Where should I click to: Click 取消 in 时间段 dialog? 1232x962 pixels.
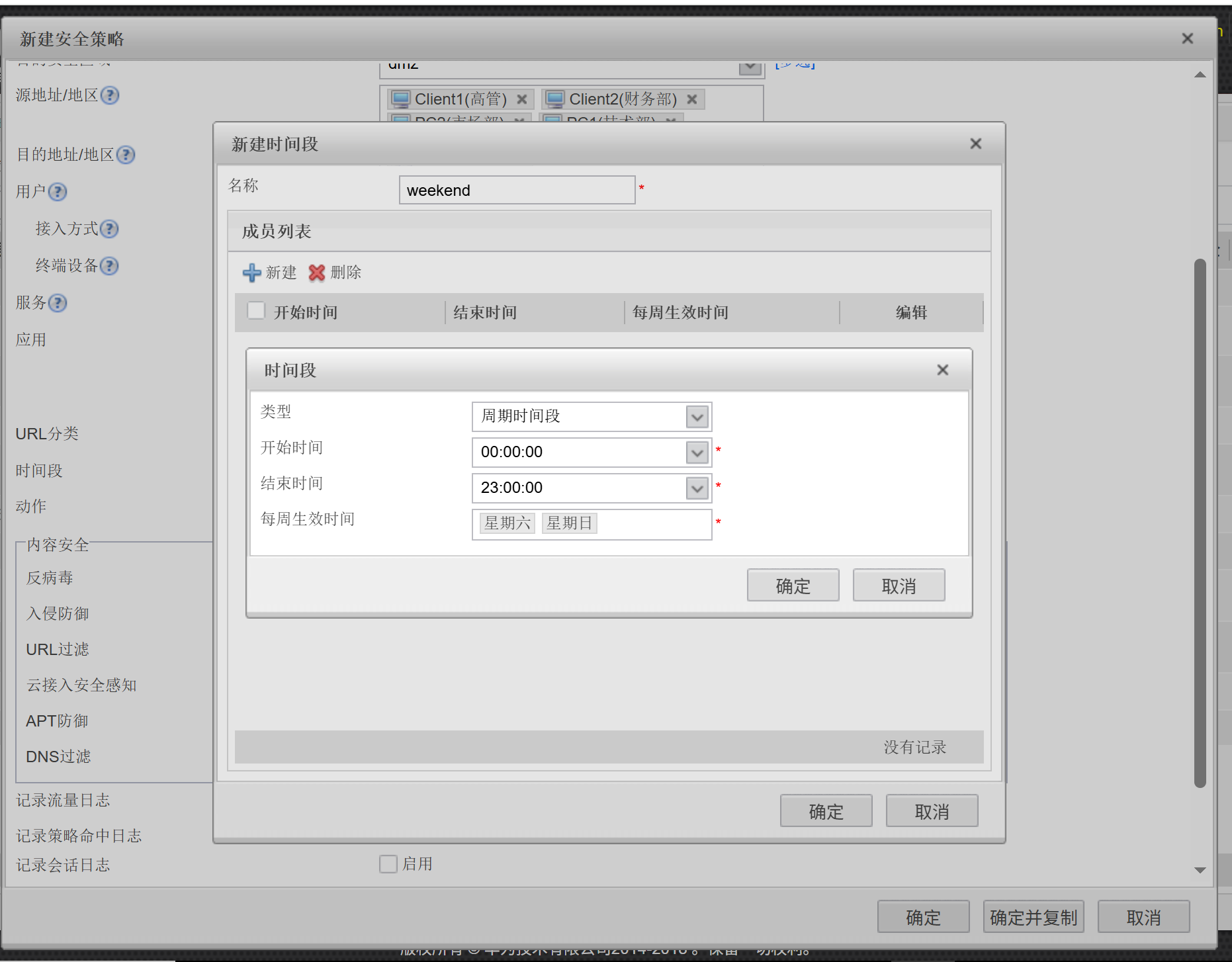[x=899, y=586]
